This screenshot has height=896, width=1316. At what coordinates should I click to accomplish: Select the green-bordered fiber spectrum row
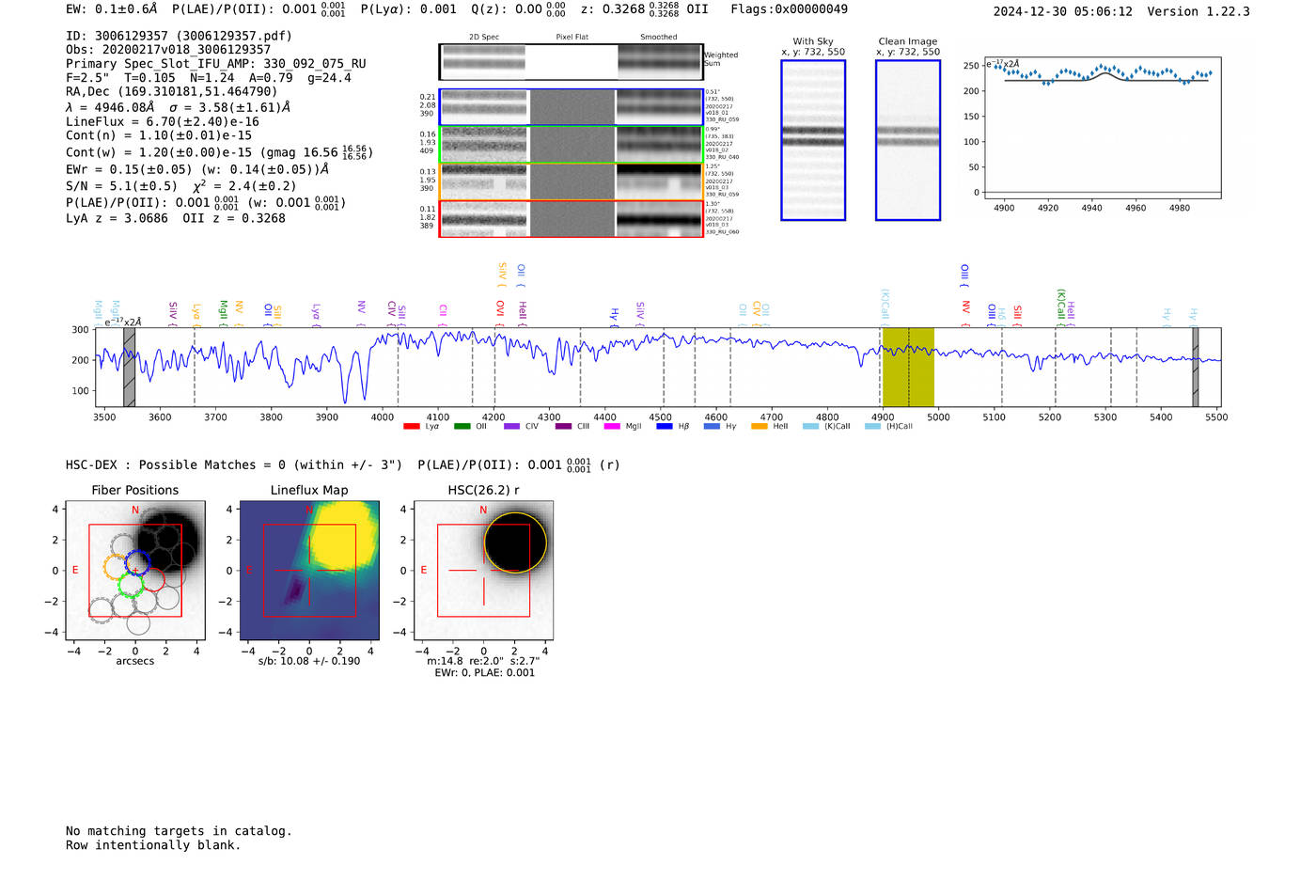pos(571,145)
